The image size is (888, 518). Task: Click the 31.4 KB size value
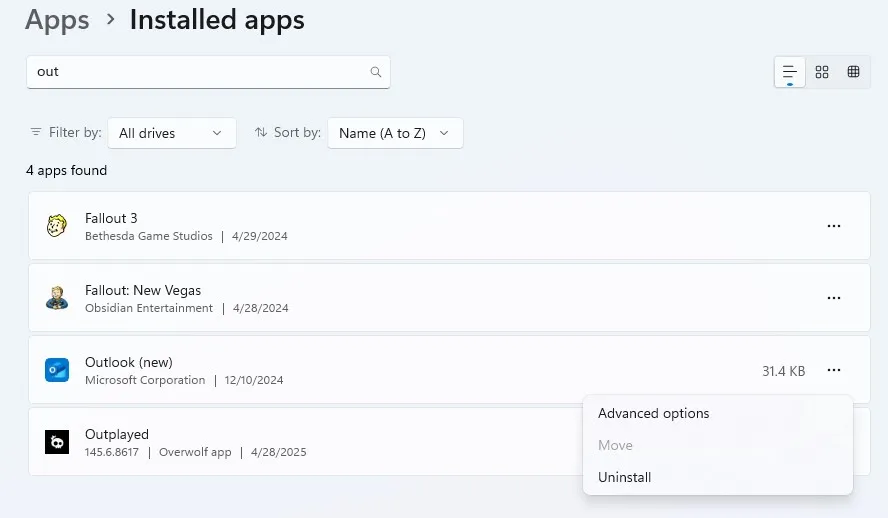pyautogui.click(x=783, y=371)
